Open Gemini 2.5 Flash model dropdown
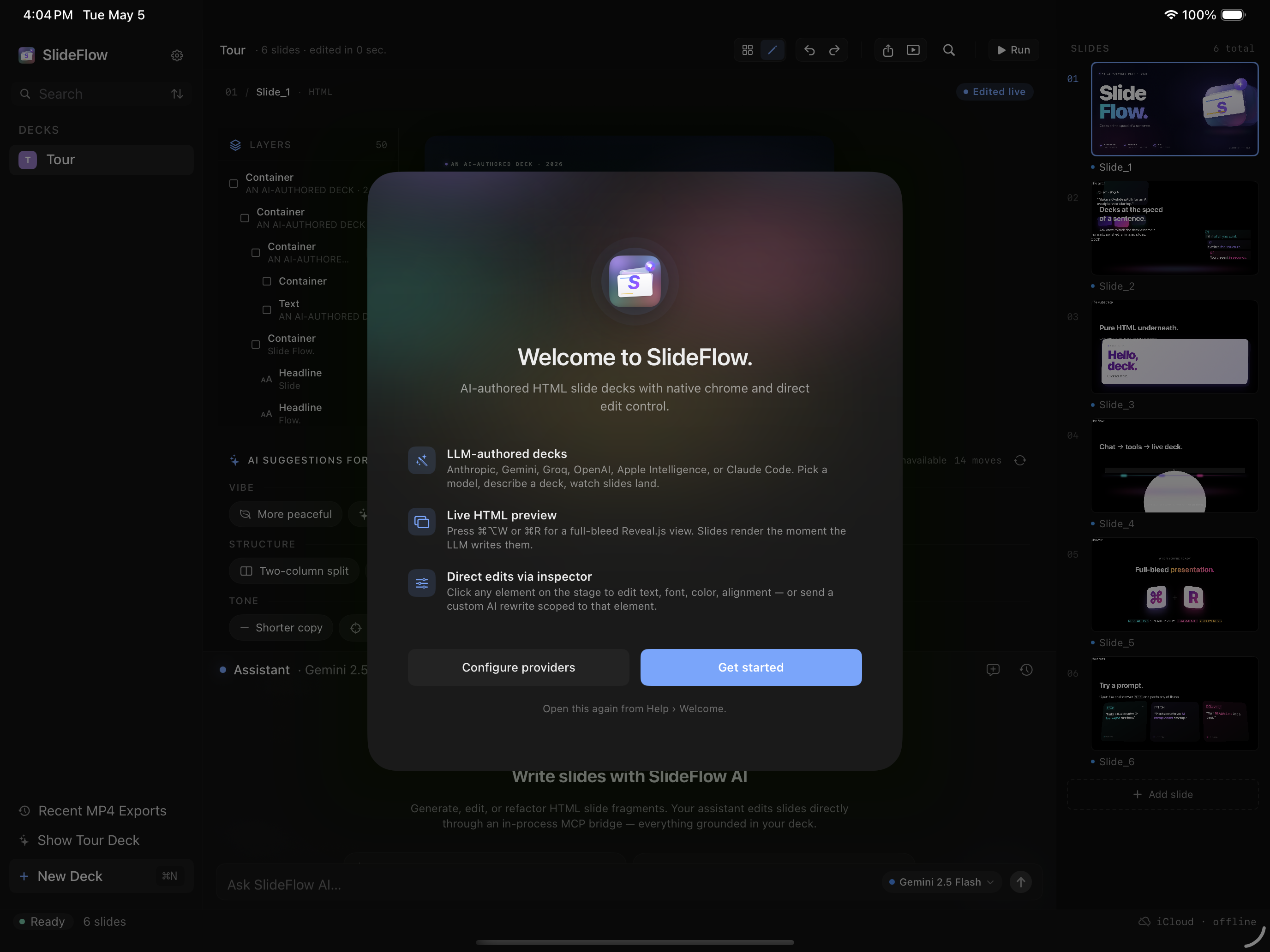Image resolution: width=1270 pixels, height=952 pixels. [941, 882]
